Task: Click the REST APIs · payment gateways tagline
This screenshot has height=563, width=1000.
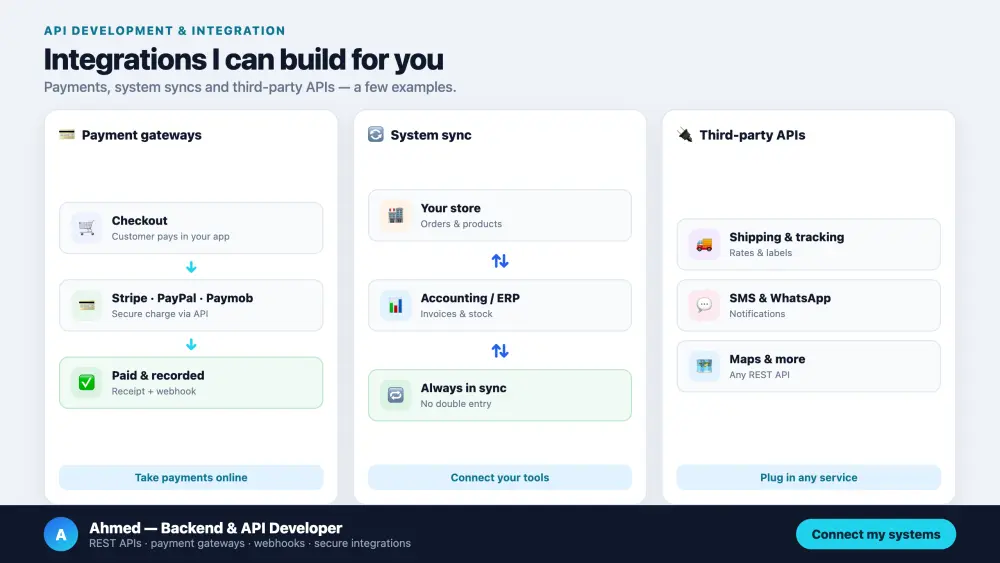Action: (x=250, y=543)
